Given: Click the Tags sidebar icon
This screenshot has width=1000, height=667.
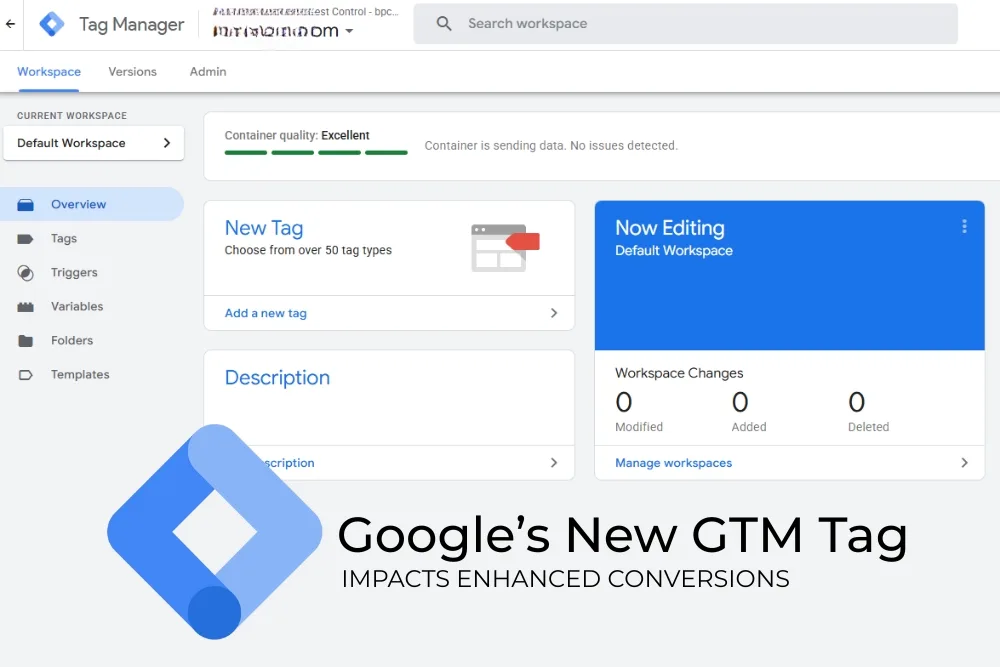Looking at the screenshot, I should [x=26, y=239].
